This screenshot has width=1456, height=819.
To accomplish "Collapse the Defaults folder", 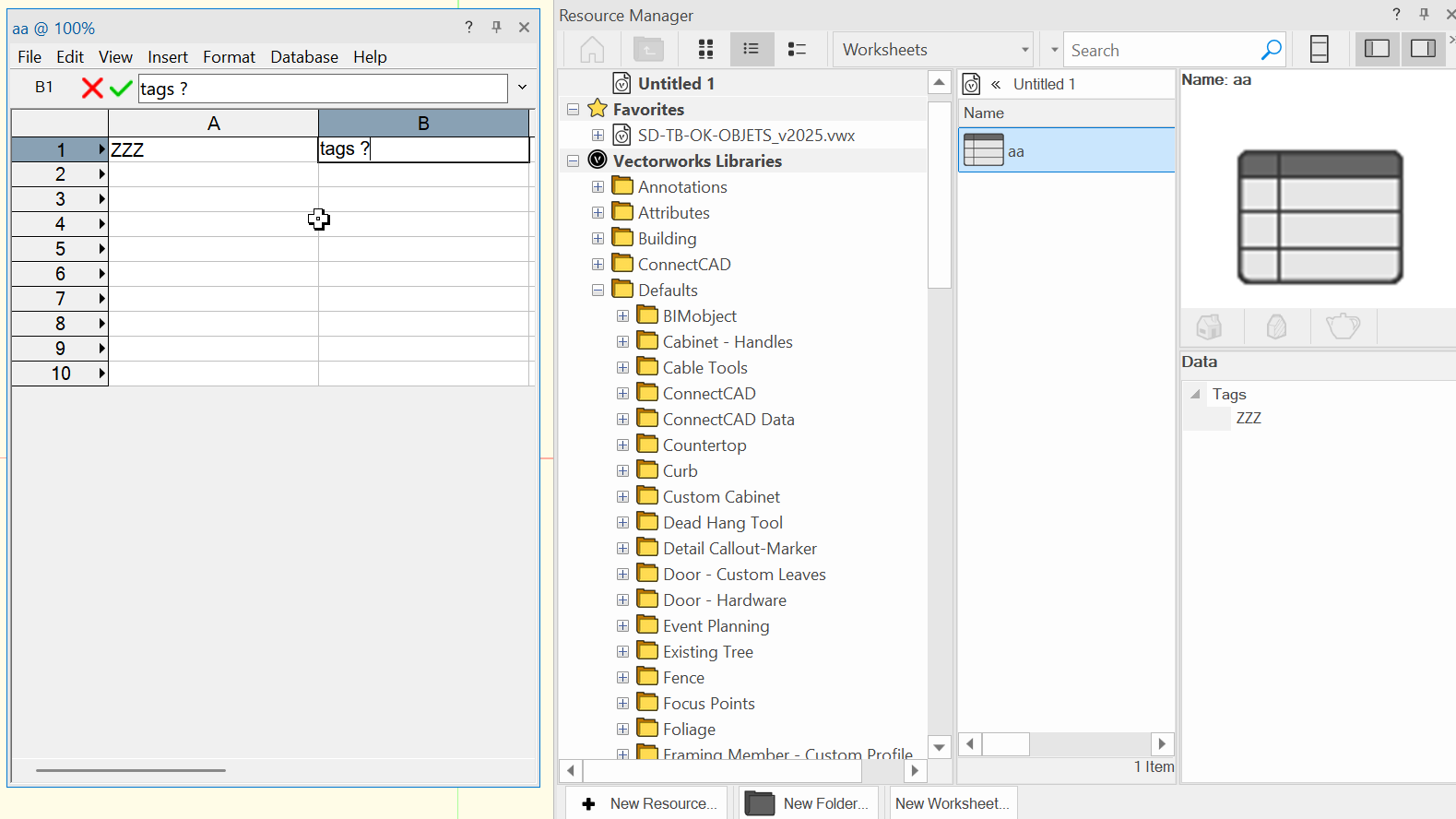I will (x=598, y=290).
